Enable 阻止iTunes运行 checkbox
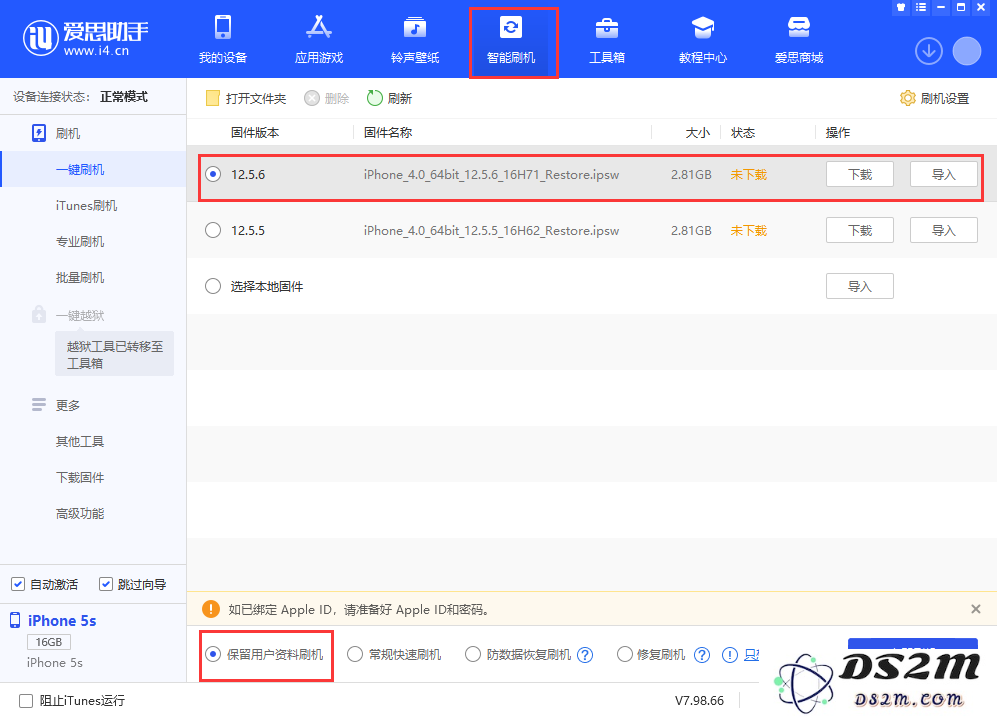The image size is (997, 717). point(26,700)
